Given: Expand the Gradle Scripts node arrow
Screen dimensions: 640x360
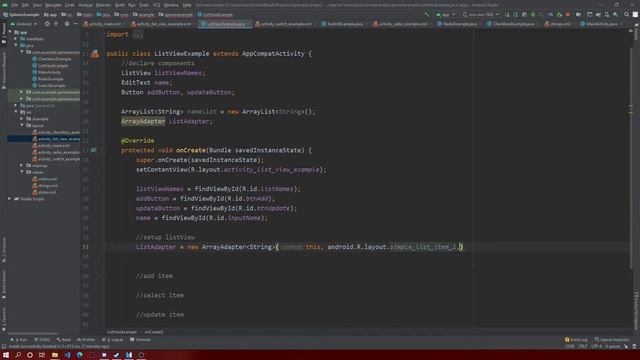Looking at the screenshot, I should [9, 199].
